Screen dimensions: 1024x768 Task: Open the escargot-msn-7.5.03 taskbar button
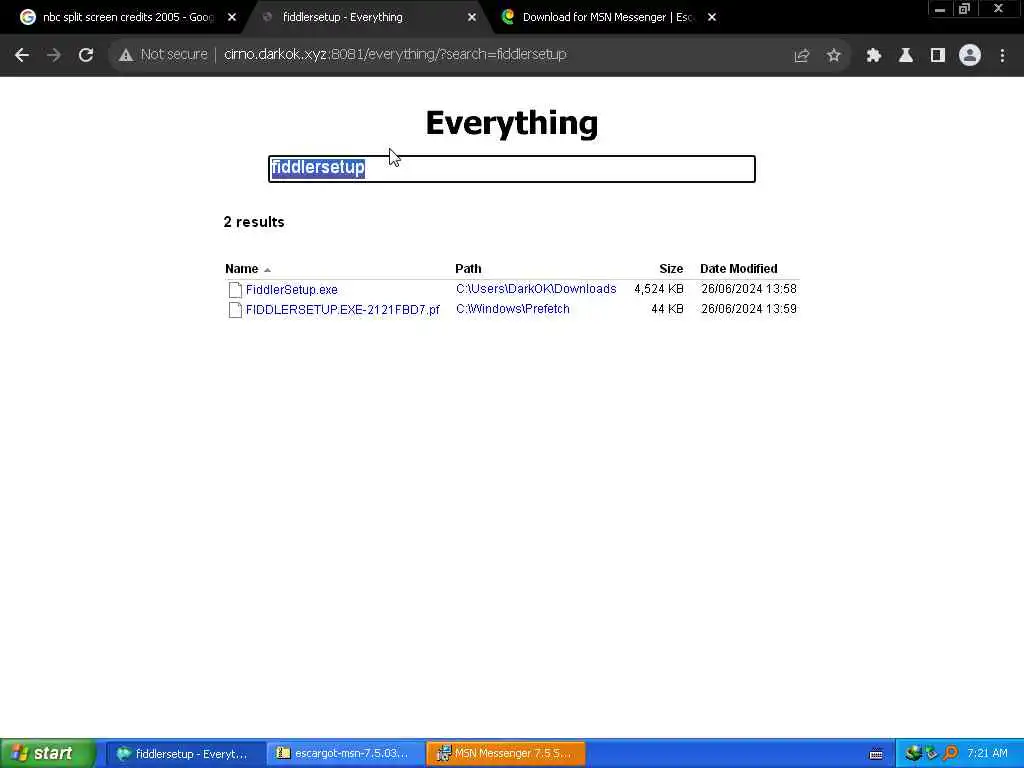(x=346, y=754)
